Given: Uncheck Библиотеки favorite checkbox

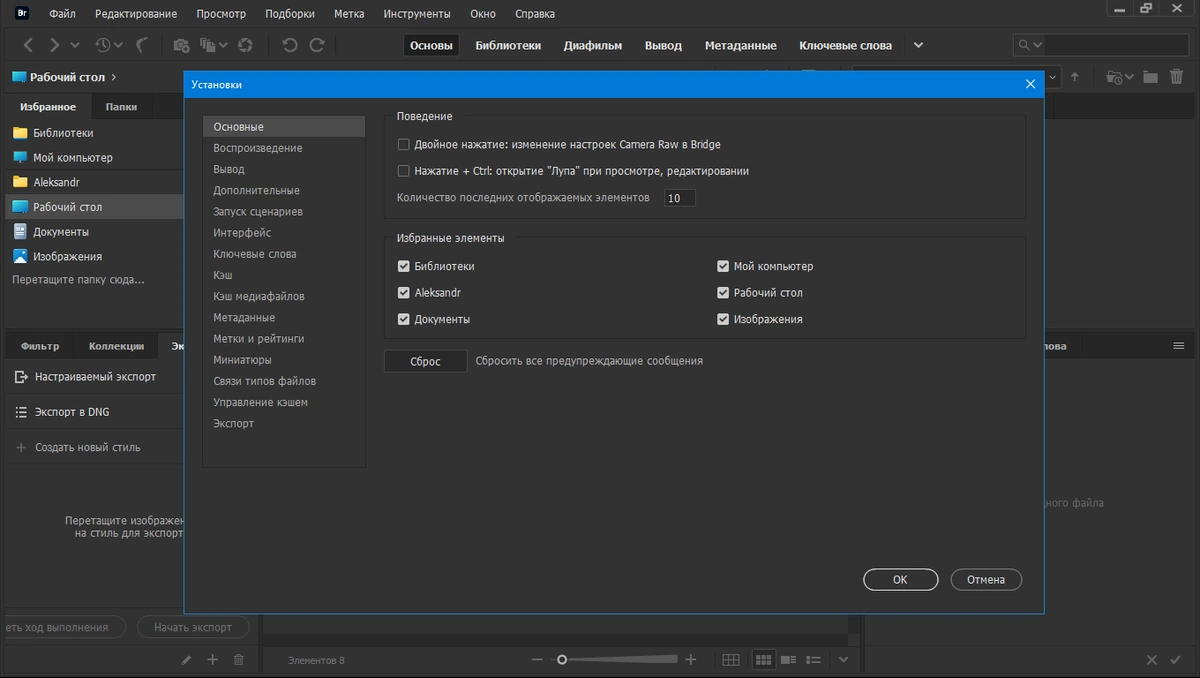Looking at the screenshot, I should tap(404, 267).
